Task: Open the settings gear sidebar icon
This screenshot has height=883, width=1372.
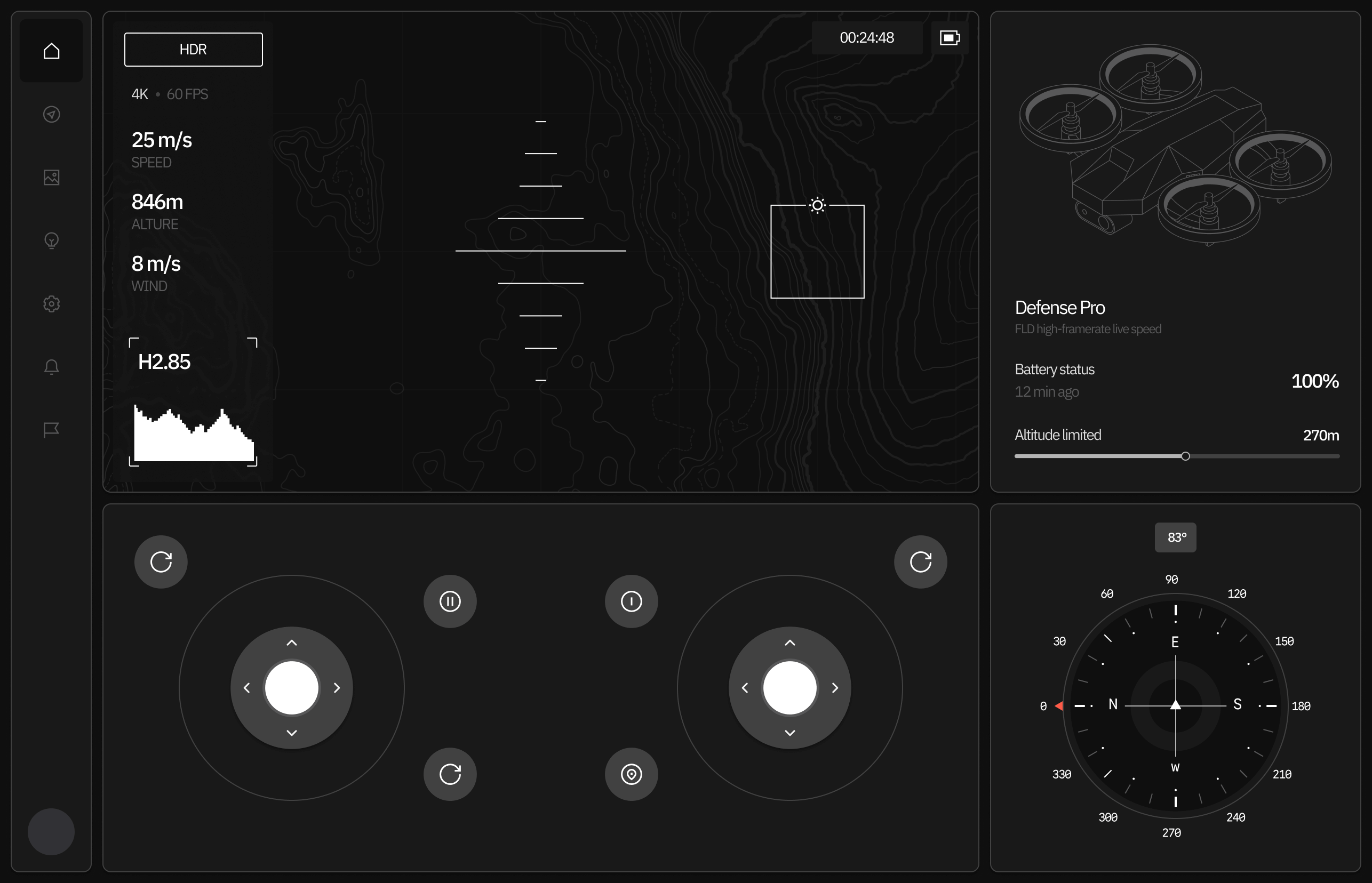Action: click(52, 303)
